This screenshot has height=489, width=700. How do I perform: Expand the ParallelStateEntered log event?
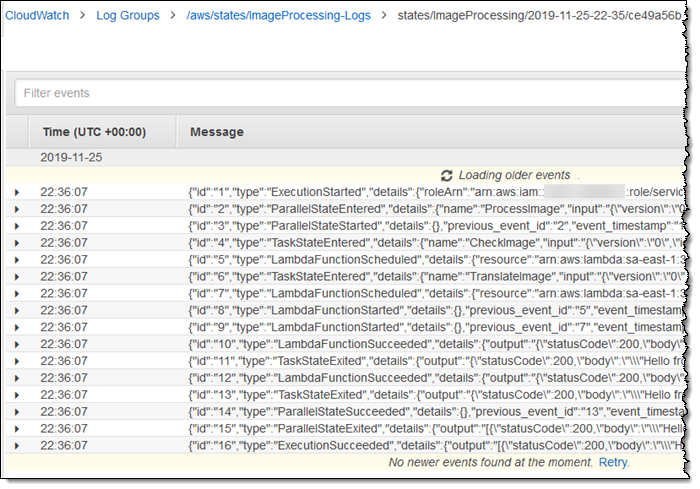click(x=17, y=209)
